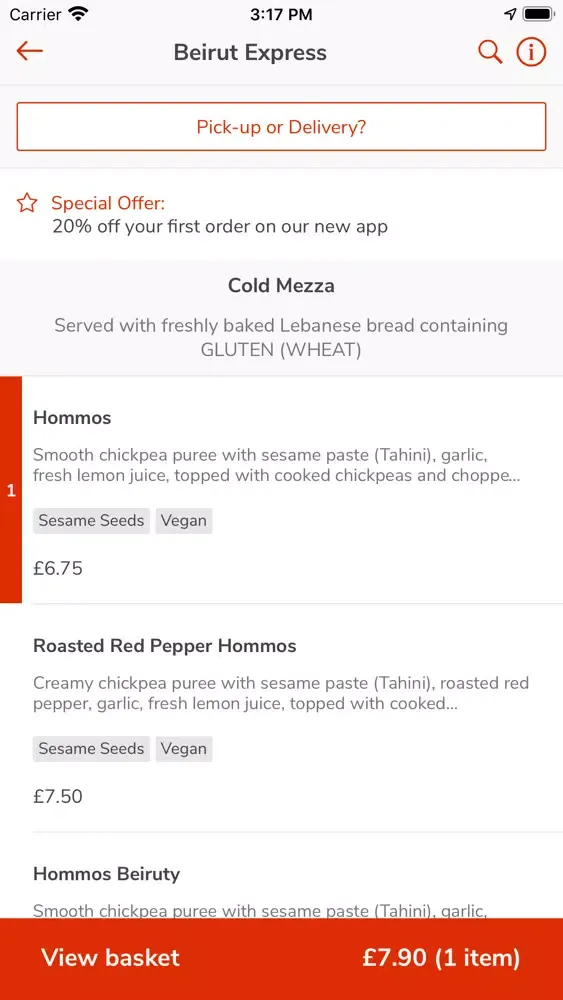Open the search magnifier icon
The height and width of the screenshot is (1000, 563).
pyautogui.click(x=490, y=52)
